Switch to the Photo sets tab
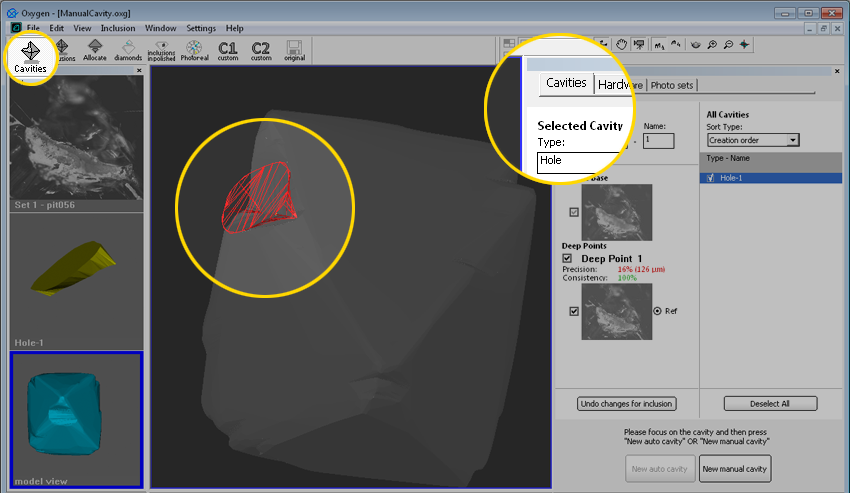This screenshot has height=493, width=850. point(672,85)
